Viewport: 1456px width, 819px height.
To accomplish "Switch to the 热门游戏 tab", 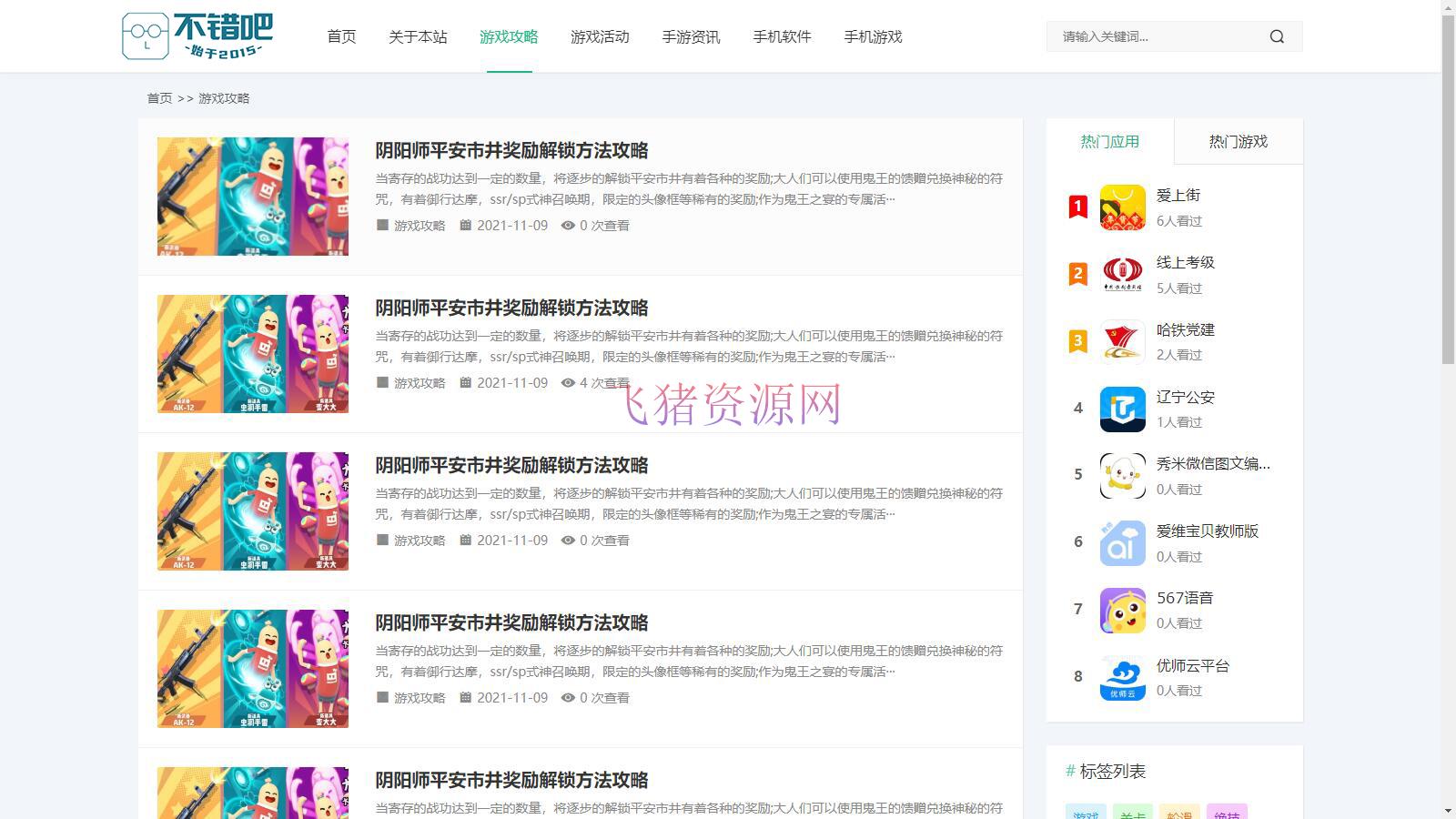I will tap(1239, 141).
